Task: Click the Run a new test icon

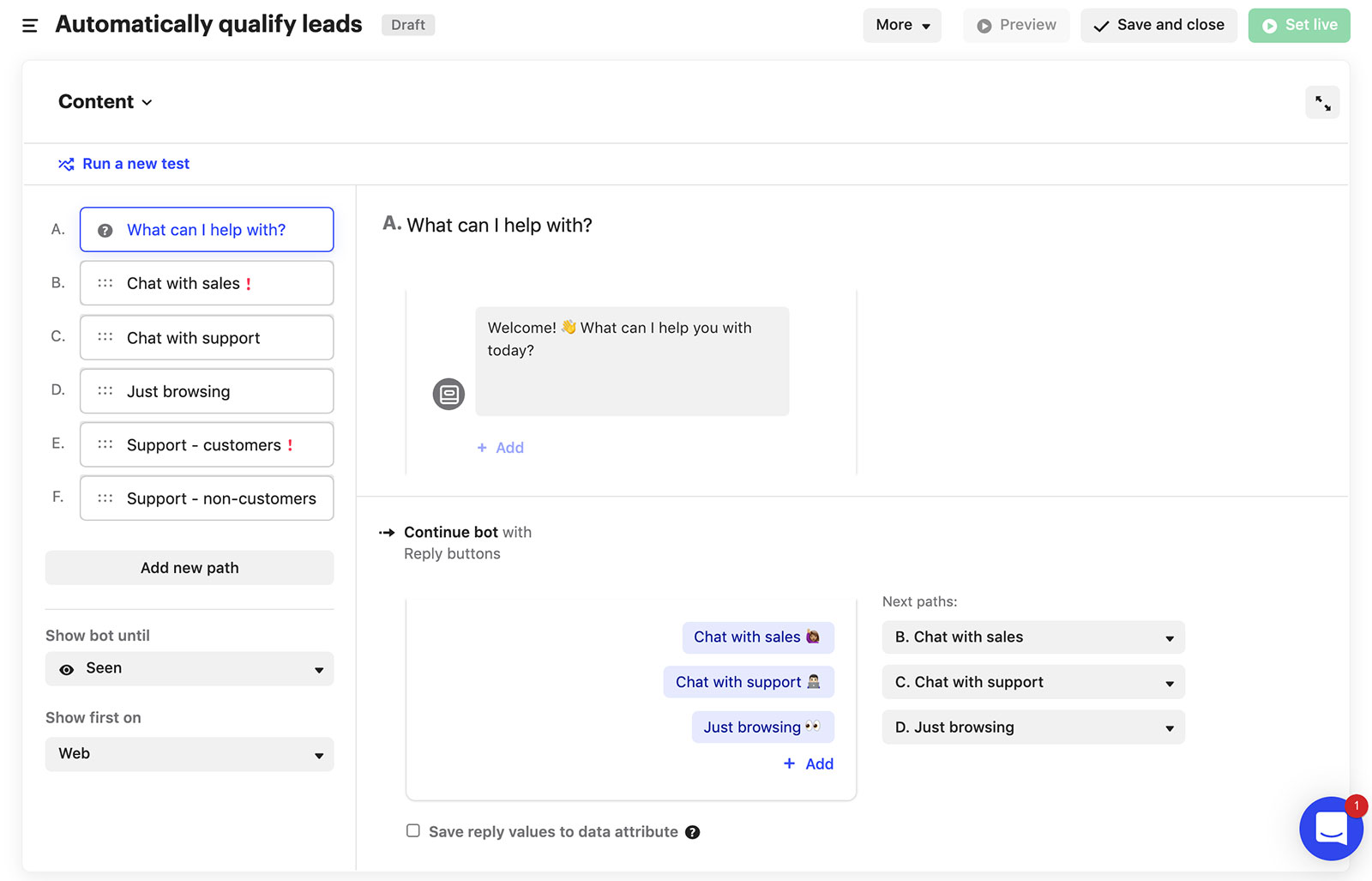Action: [66, 164]
